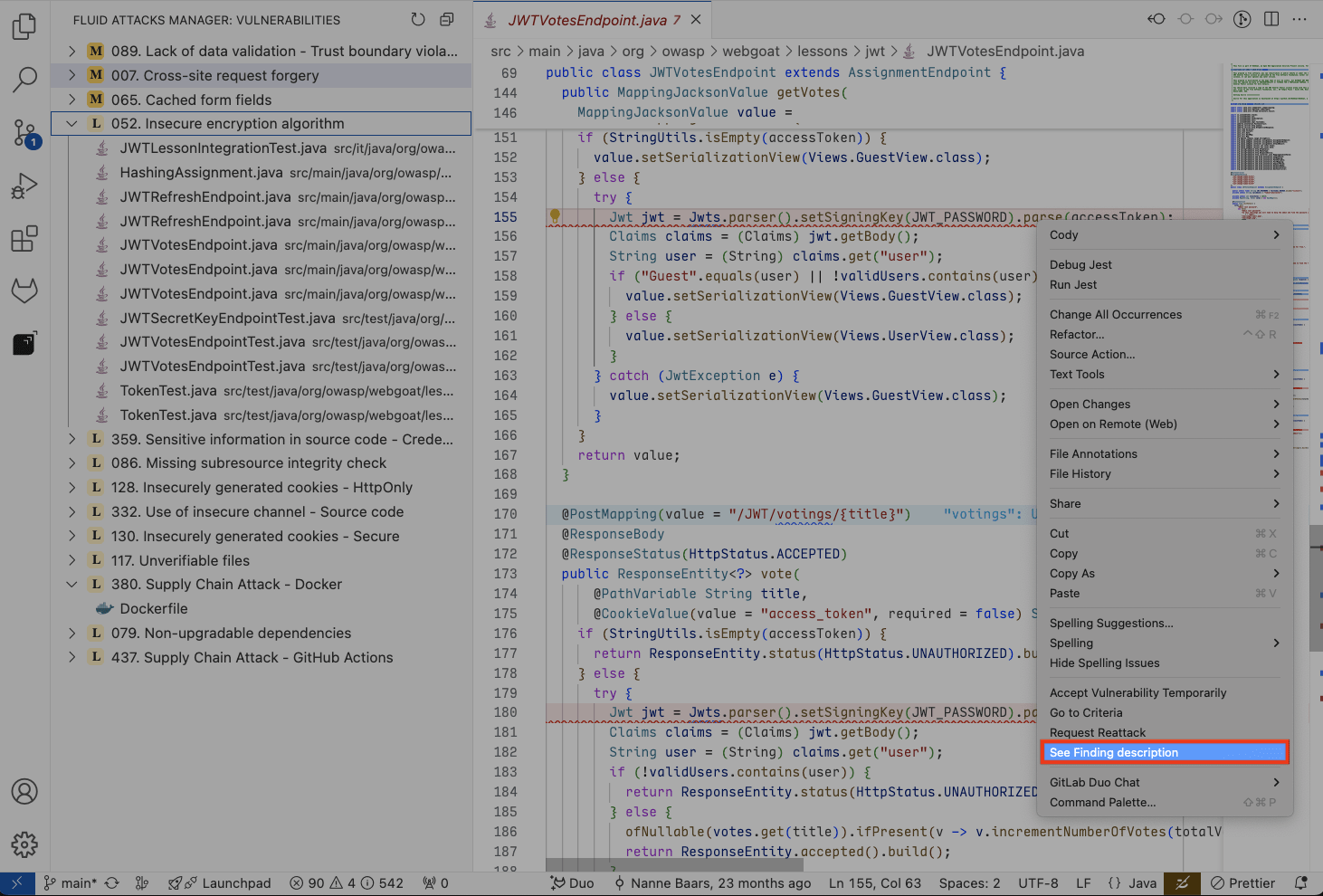
Task: Open notifications bell in status bar
Action: pos(1301,883)
